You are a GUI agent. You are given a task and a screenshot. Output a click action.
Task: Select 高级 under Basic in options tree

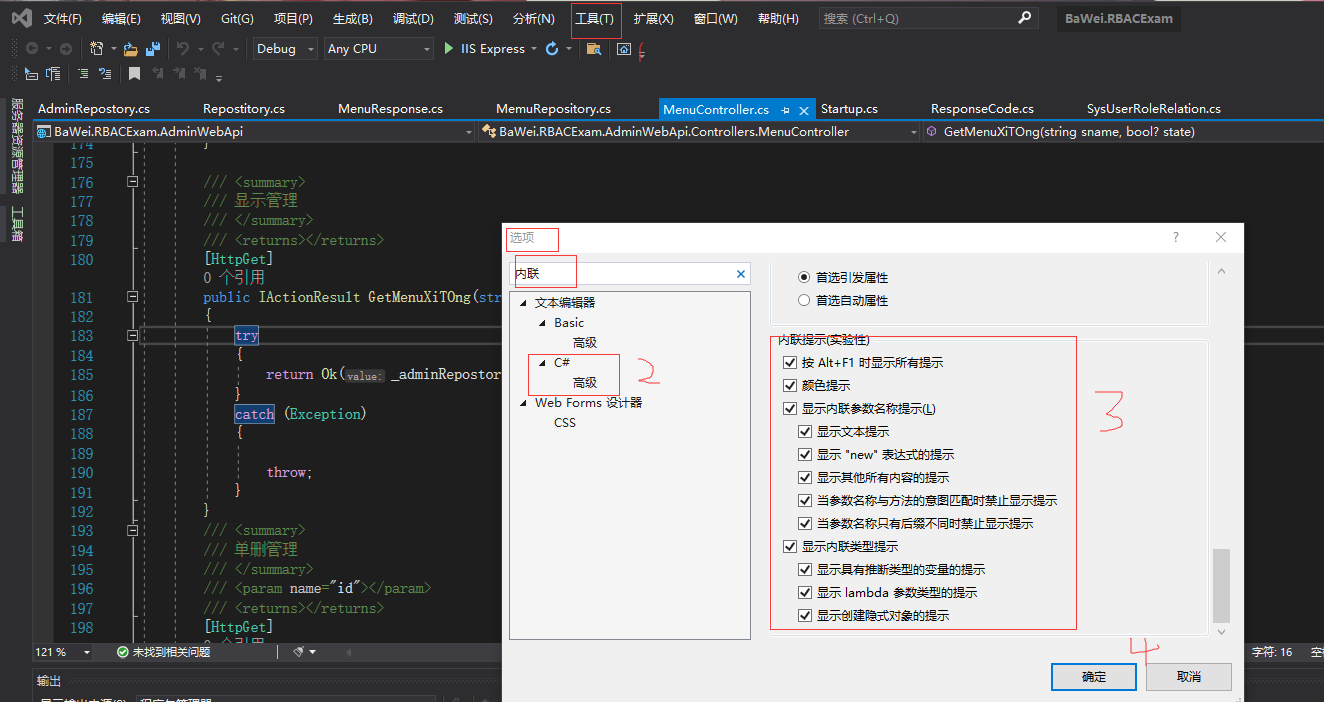(x=585, y=343)
